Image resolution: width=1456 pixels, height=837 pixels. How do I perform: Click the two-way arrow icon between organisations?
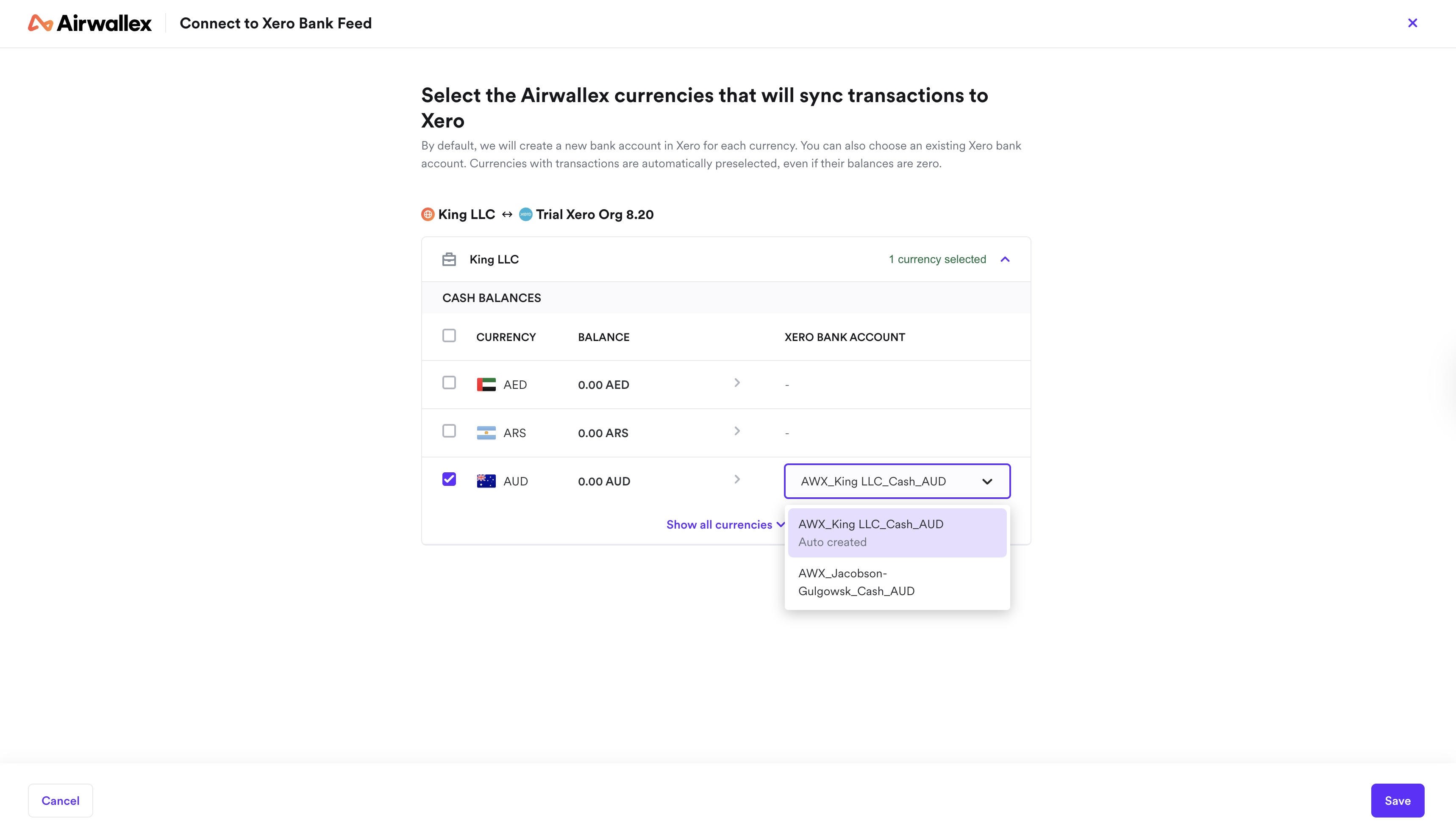[507, 214]
